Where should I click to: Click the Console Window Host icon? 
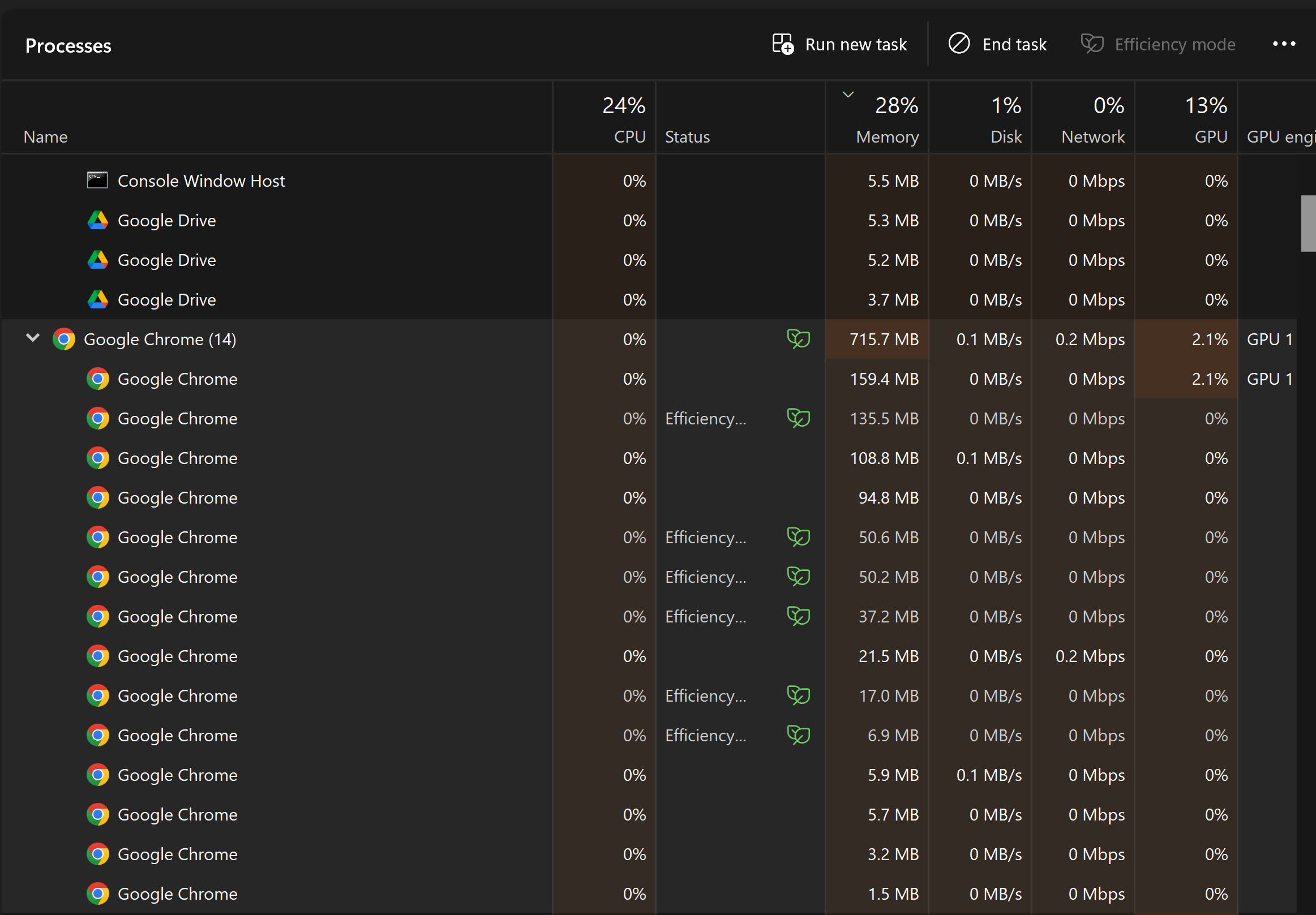(97, 181)
